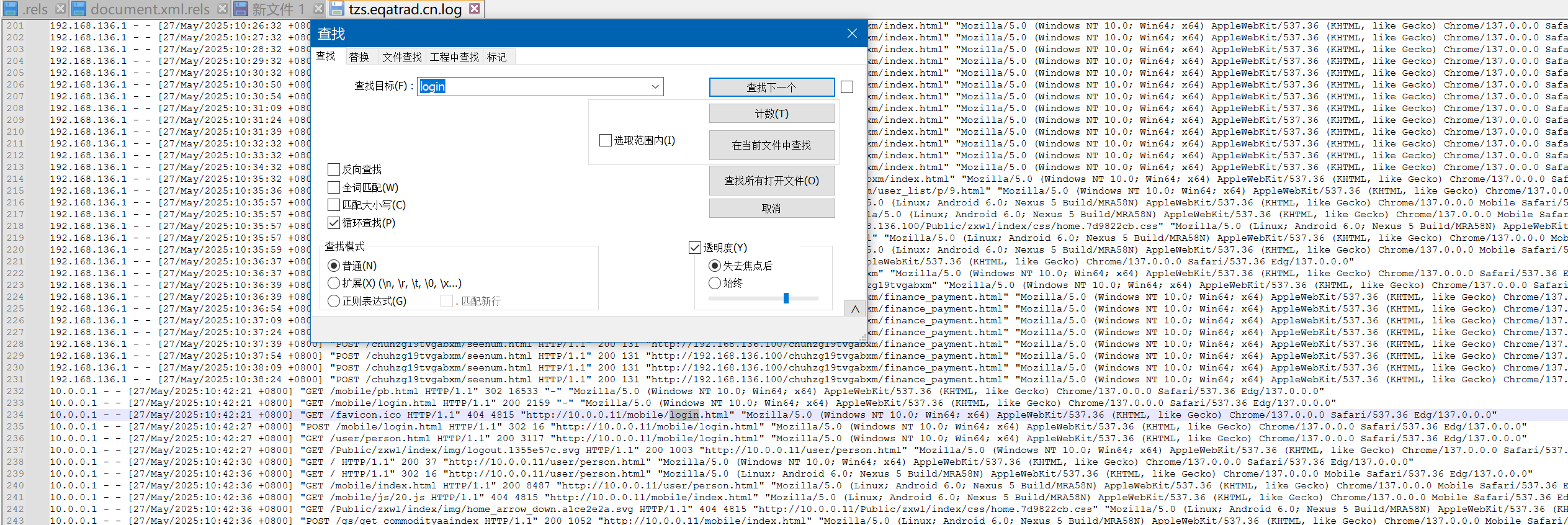1568x525 pixels.
Task: Open the 查找目标 history dropdown
Action: [x=655, y=87]
